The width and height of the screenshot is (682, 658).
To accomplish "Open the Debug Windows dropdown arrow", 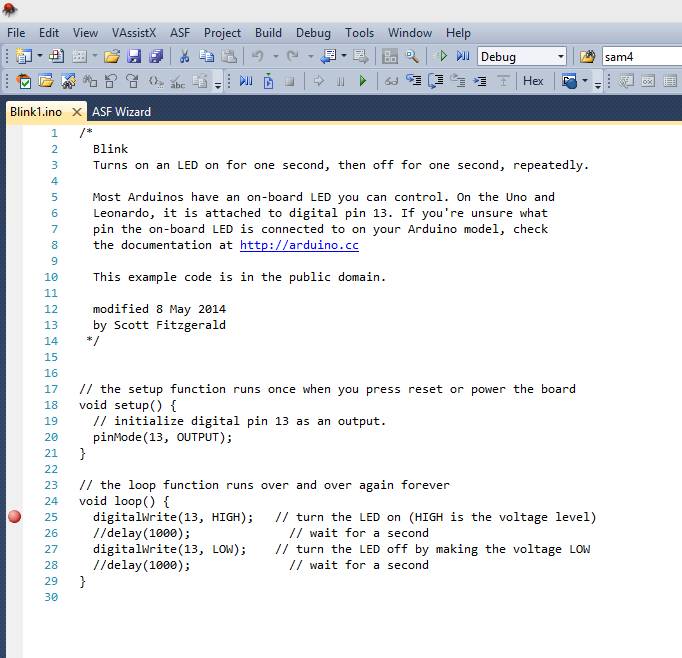I will pyautogui.click(x=585, y=80).
